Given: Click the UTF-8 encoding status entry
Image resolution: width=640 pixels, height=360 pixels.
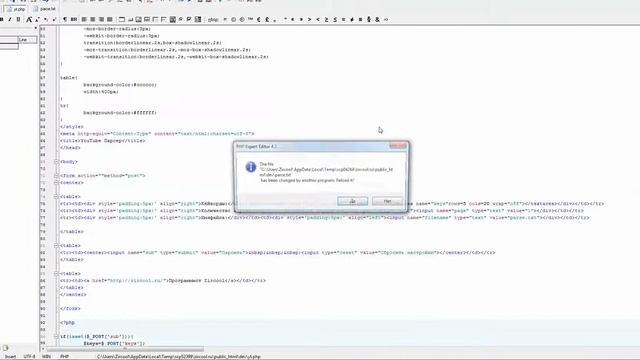Looking at the screenshot, I should [x=29, y=357].
